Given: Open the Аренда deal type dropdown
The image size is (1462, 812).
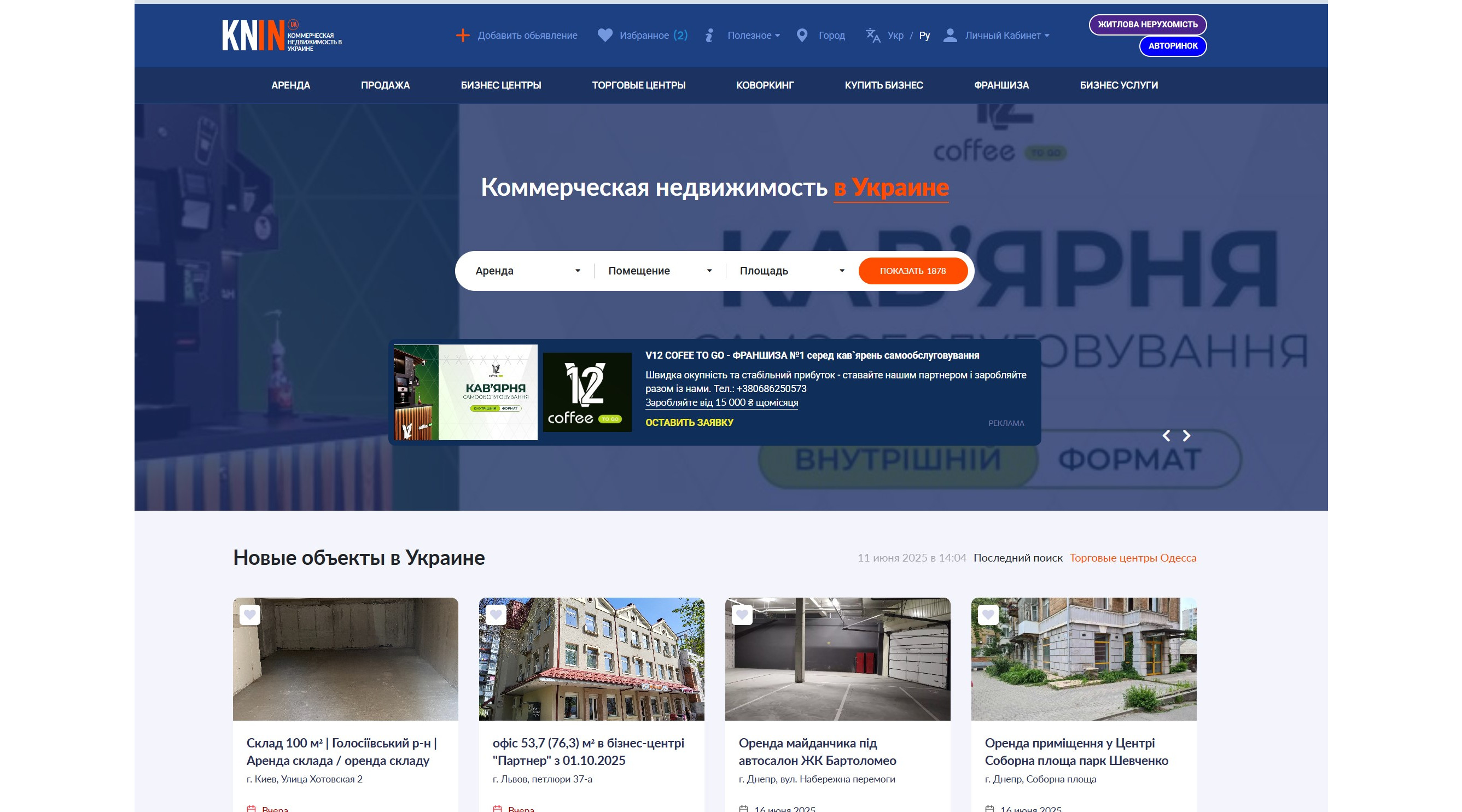Looking at the screenshot, I should pyautogui.click(x=527, y=271).
